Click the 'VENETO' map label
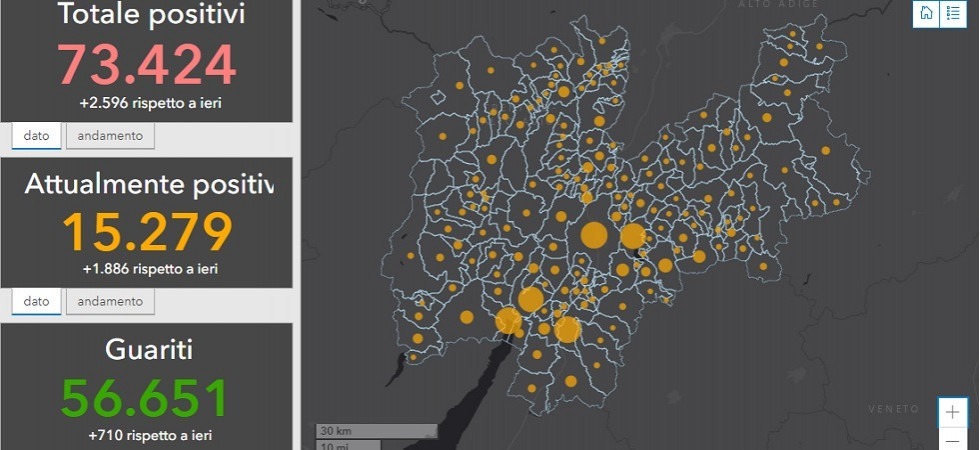Viewport: 980px width, 450px height. 894,409
